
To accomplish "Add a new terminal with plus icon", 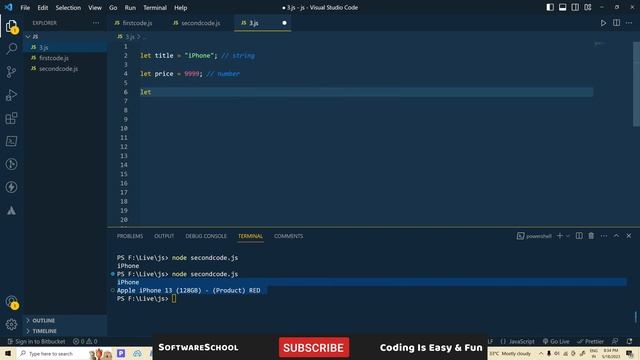I will [x=560, y=236].
